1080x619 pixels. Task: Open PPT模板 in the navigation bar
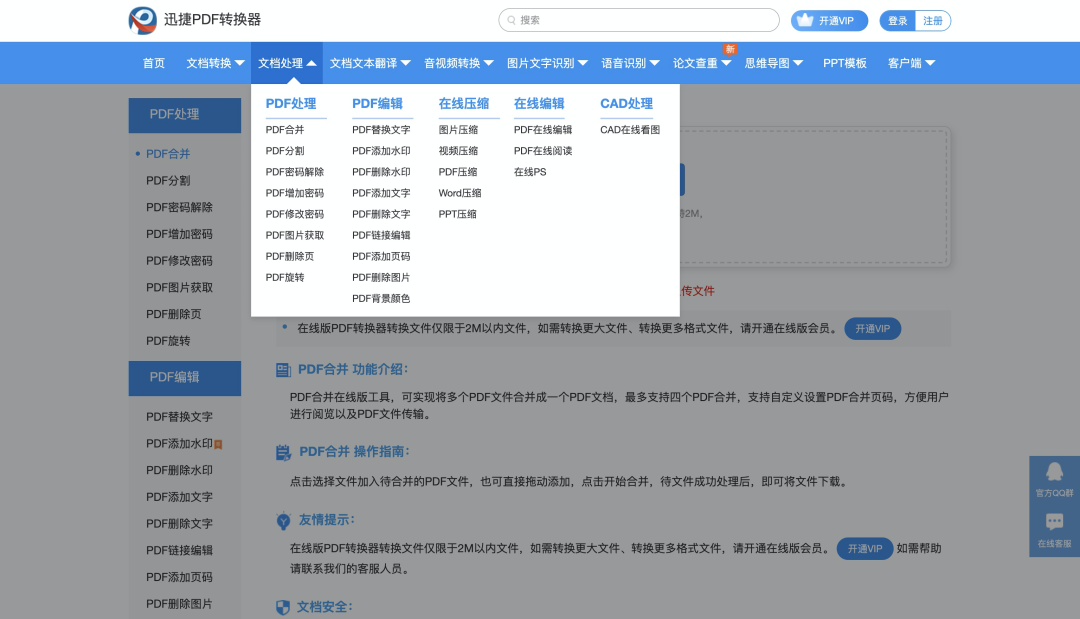(844, 63)
